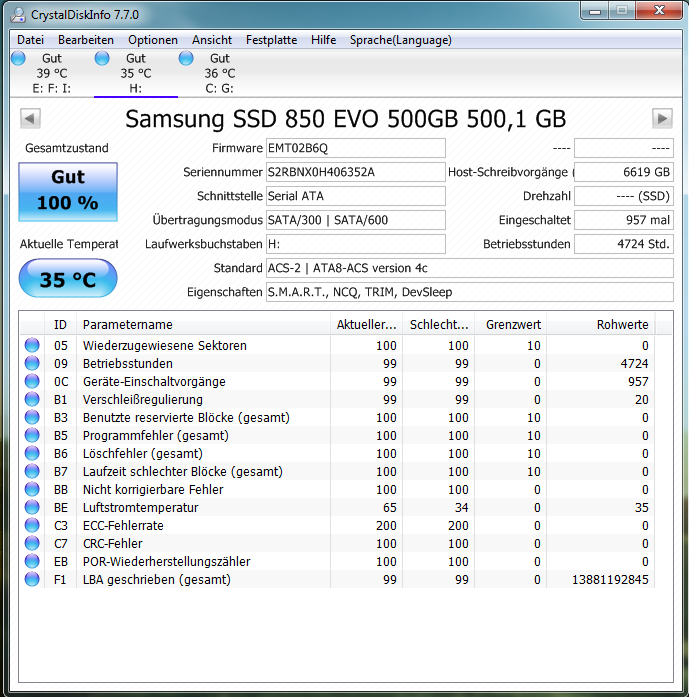Go to previous disk with left arrow
This screenshot has height=697, width=689.
click(x=30, y=119)
